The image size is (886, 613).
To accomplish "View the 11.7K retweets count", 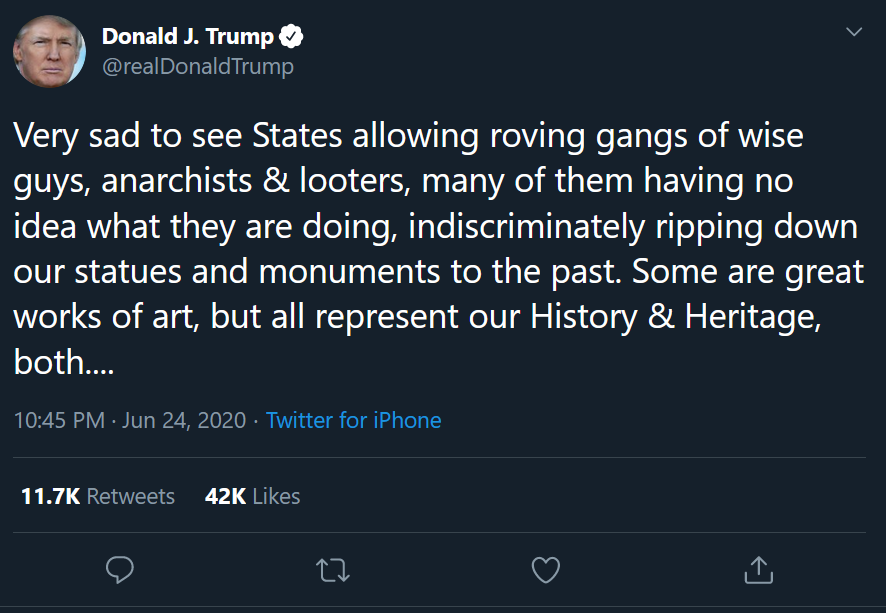I will 50,496.
